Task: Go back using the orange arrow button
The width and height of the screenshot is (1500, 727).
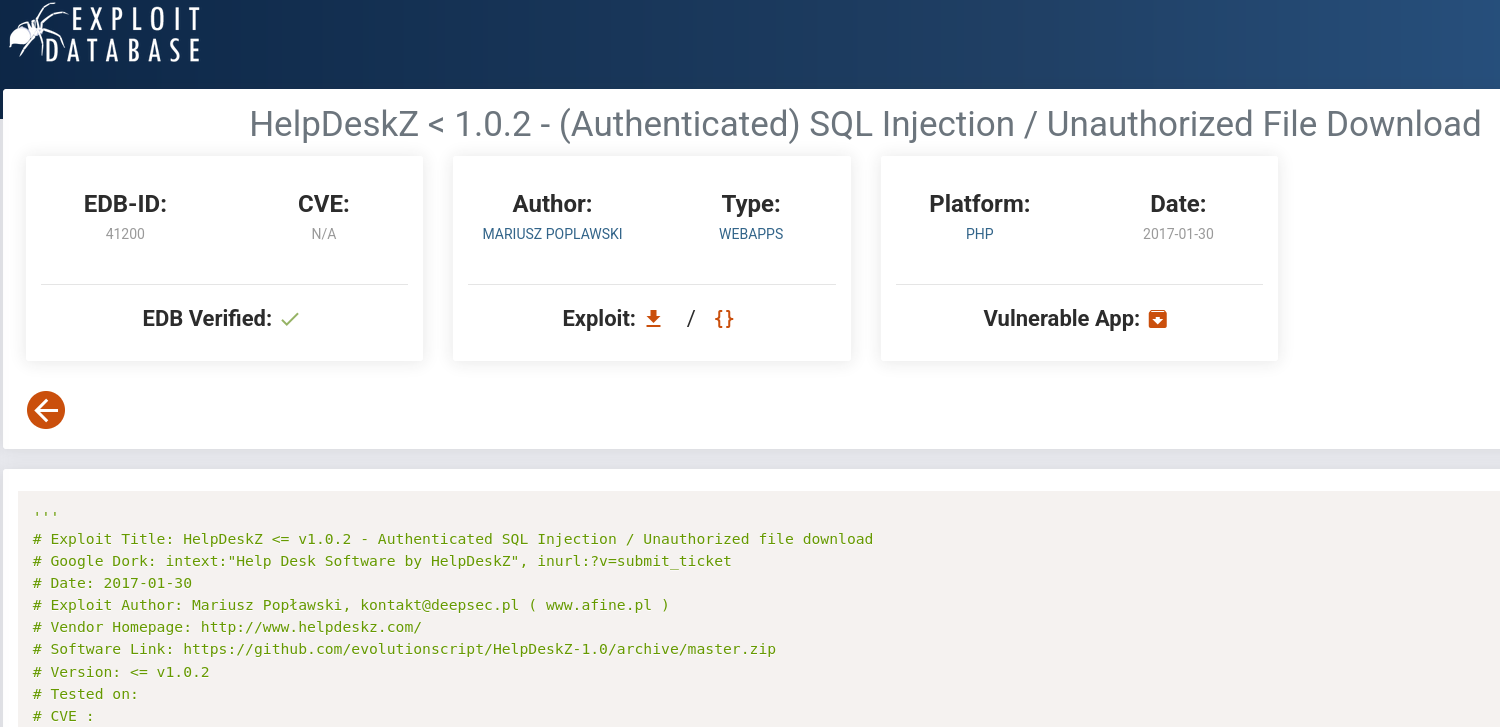Action: tap(46, 409)
